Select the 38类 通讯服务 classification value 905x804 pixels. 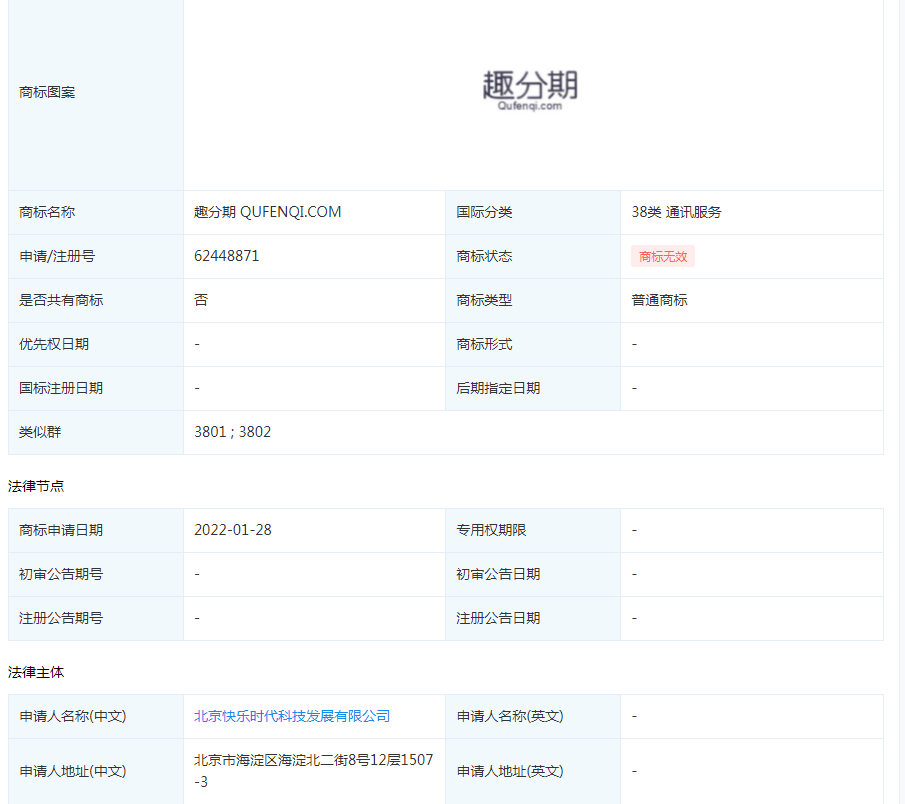[676, 212]
